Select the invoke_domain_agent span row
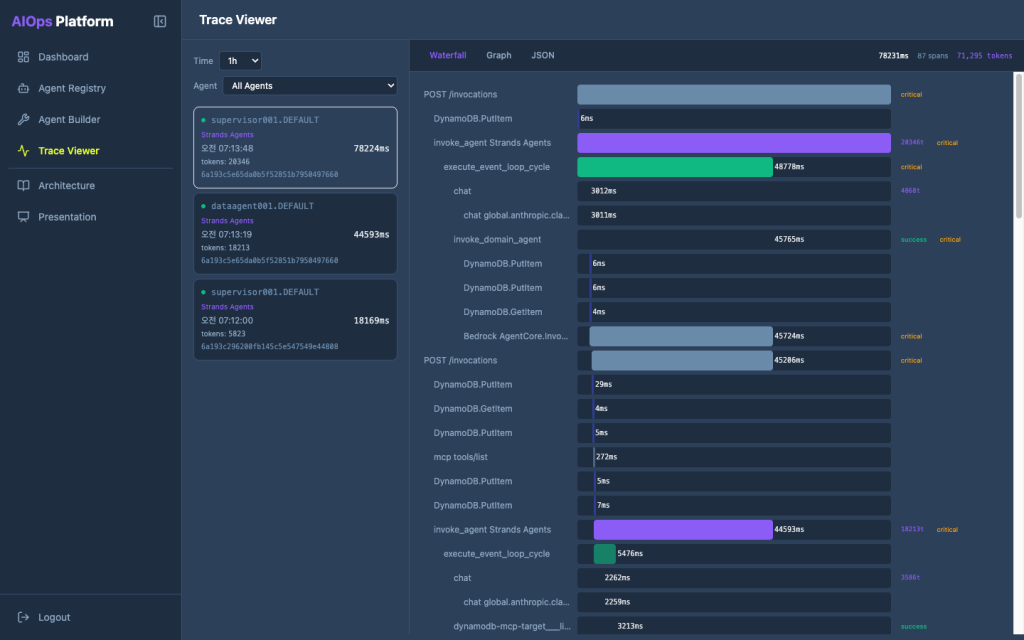 (657, 240)
